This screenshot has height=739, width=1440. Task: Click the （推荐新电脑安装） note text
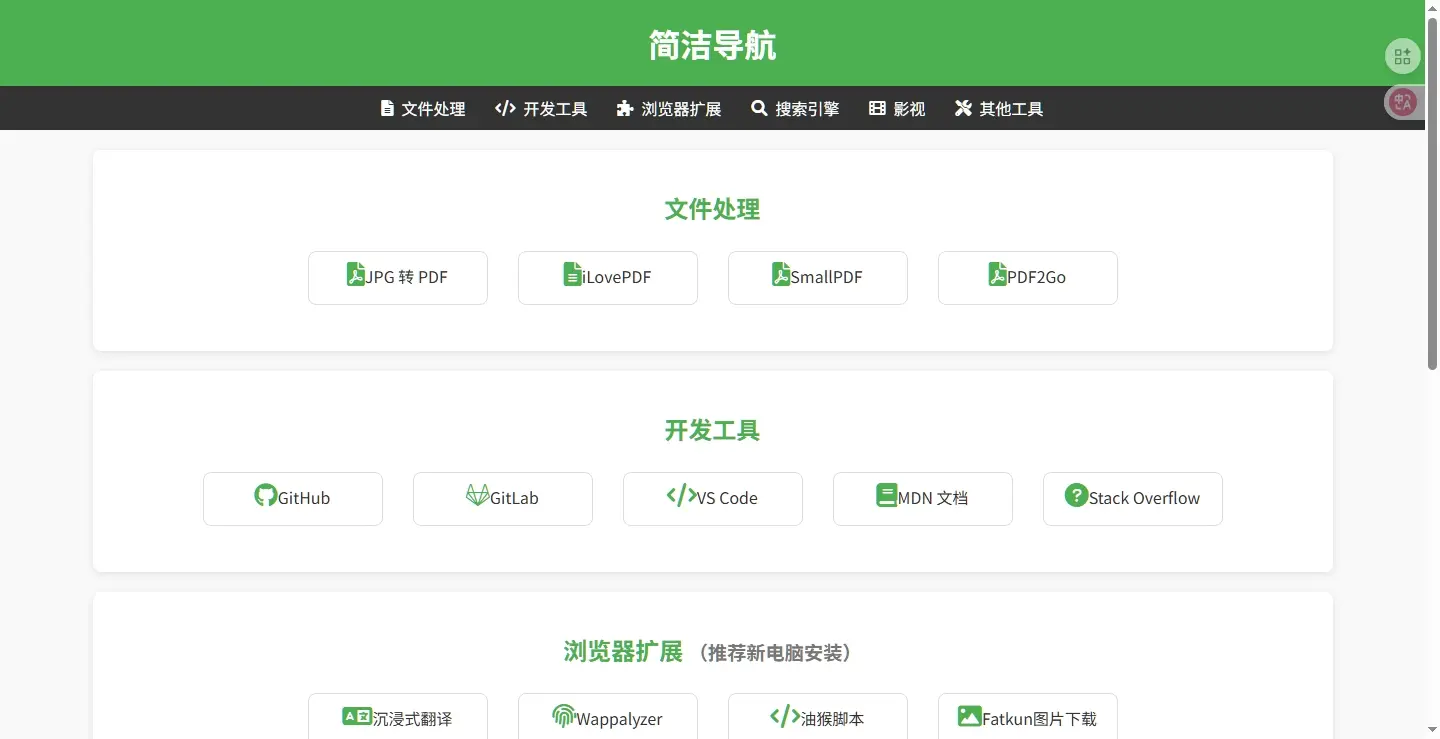click(776, 653)
